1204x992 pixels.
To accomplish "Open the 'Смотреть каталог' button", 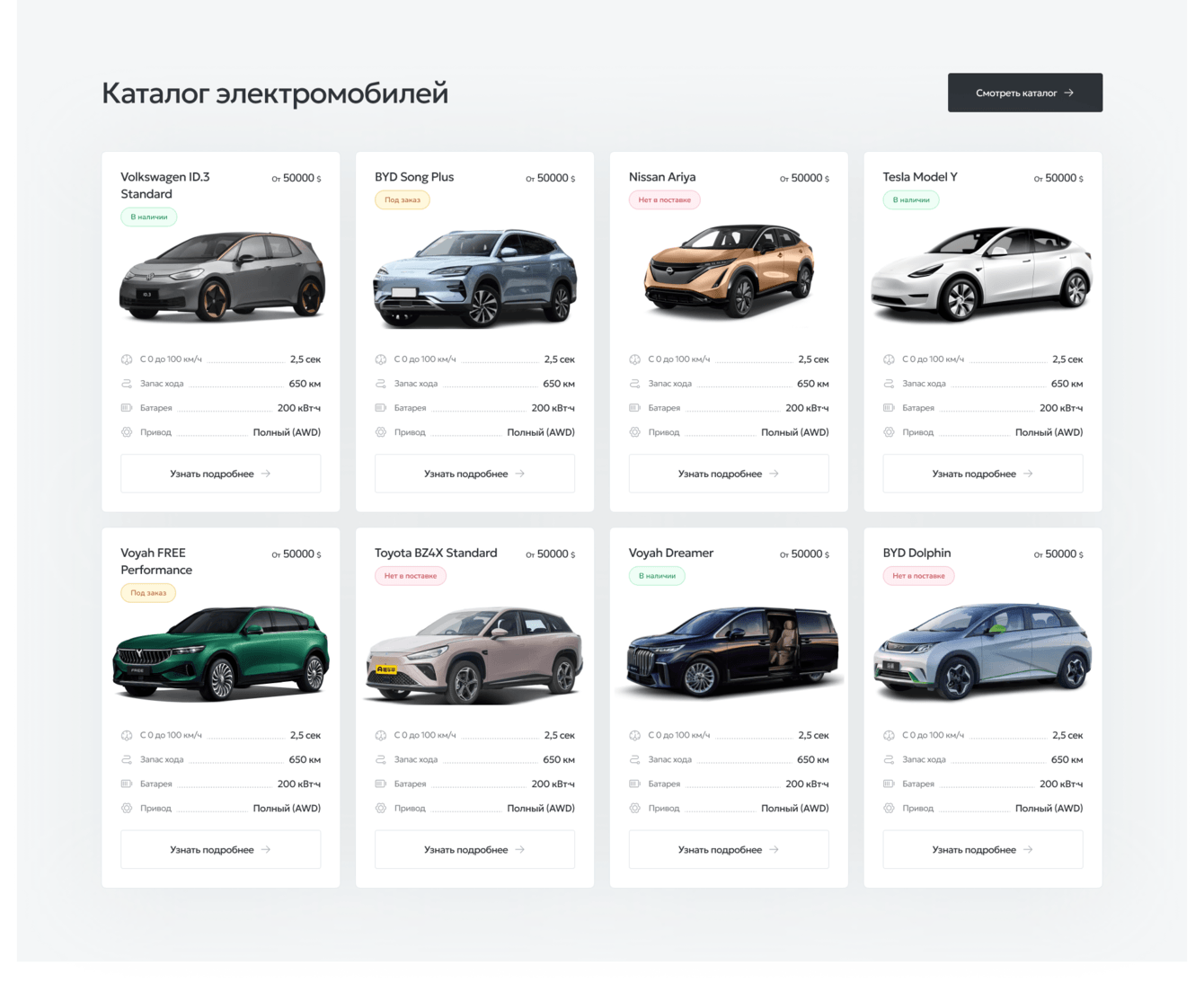I will 1024,93.
